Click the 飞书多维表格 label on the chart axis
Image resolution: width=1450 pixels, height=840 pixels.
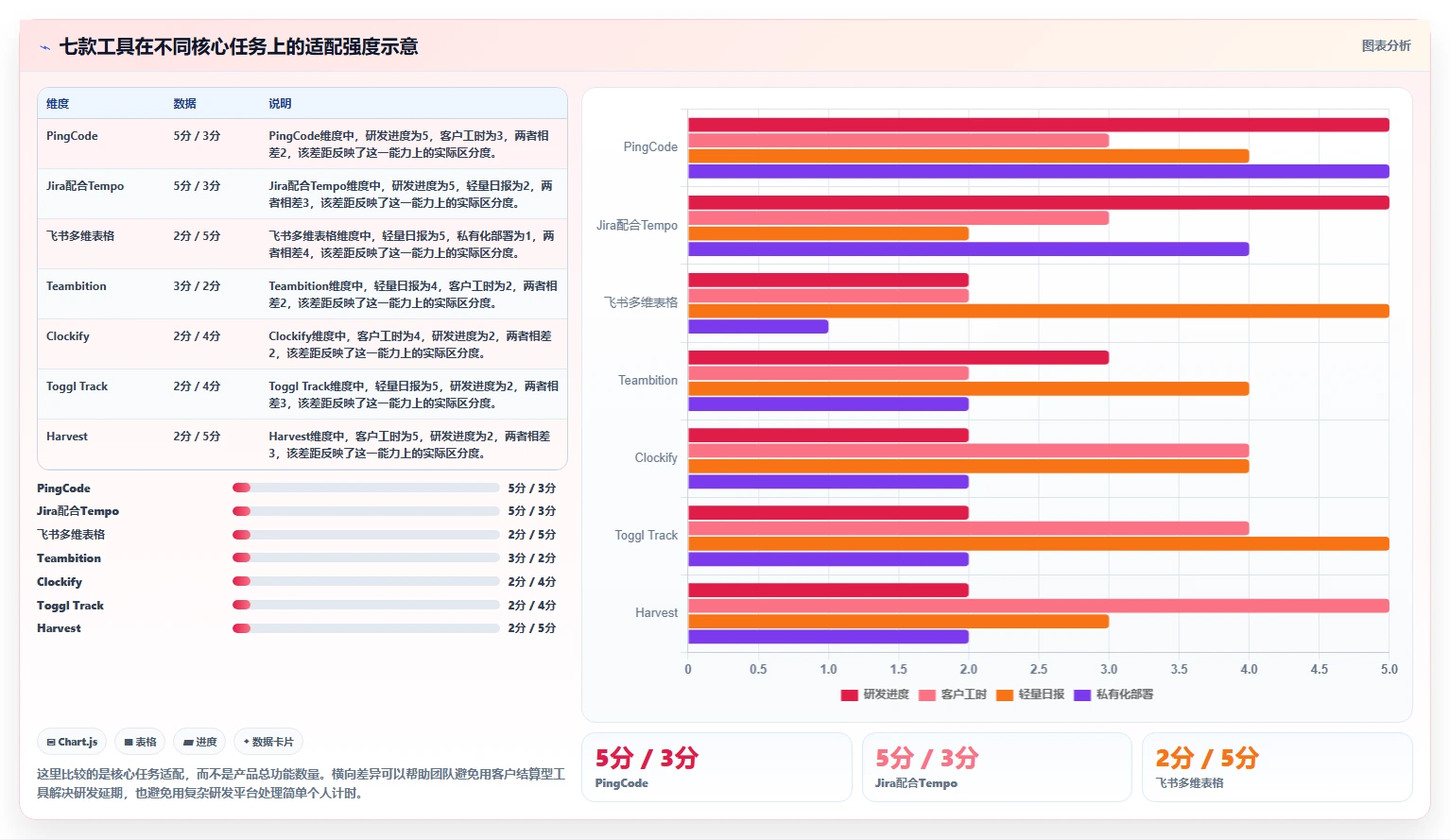[x=641, y=302]
